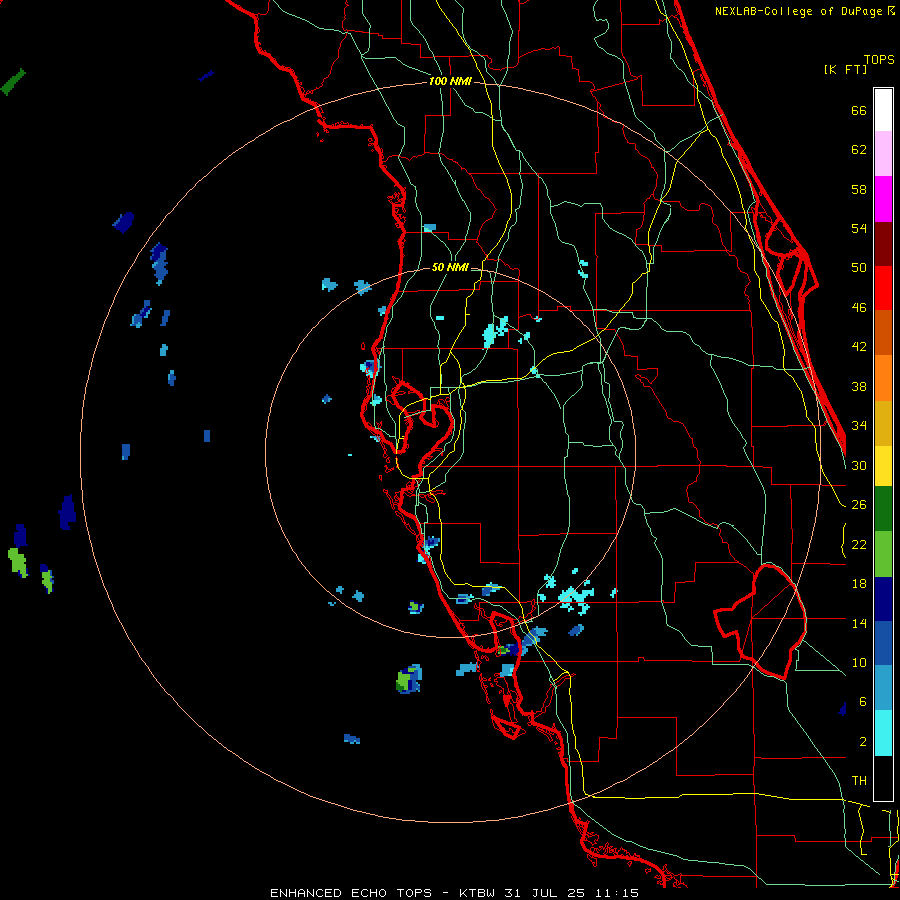Click the bright red 46–50 K FT swatch
The height and width of the screenshot is (900, 900).
883,288
